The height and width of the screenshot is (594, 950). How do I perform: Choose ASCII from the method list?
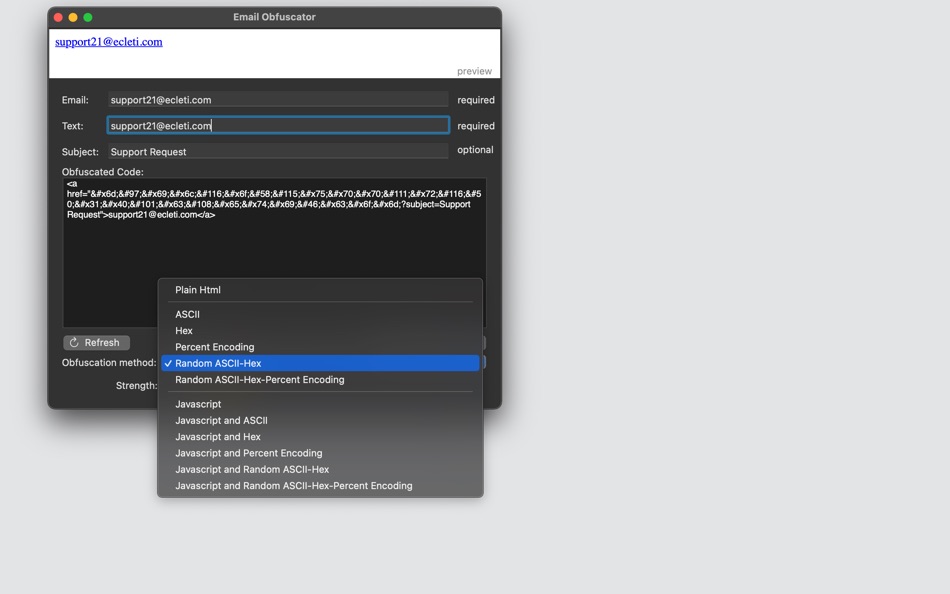320,314
